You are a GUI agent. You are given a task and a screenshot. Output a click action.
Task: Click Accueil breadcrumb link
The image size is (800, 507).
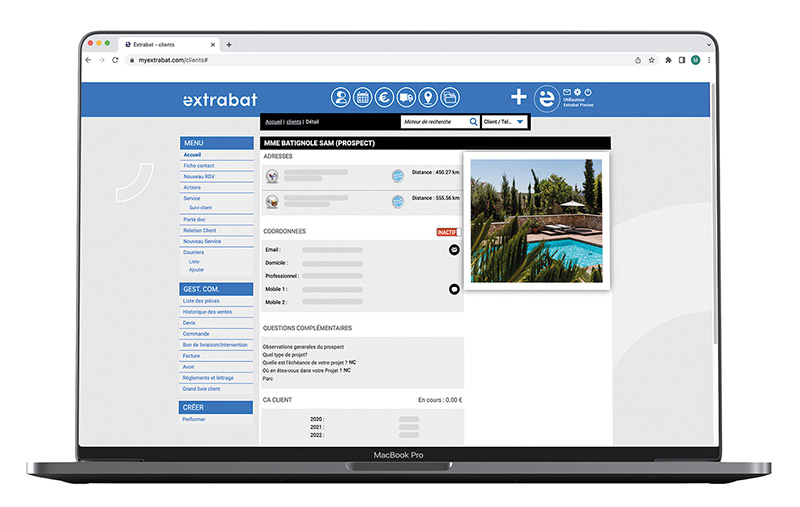click(273, 122)
